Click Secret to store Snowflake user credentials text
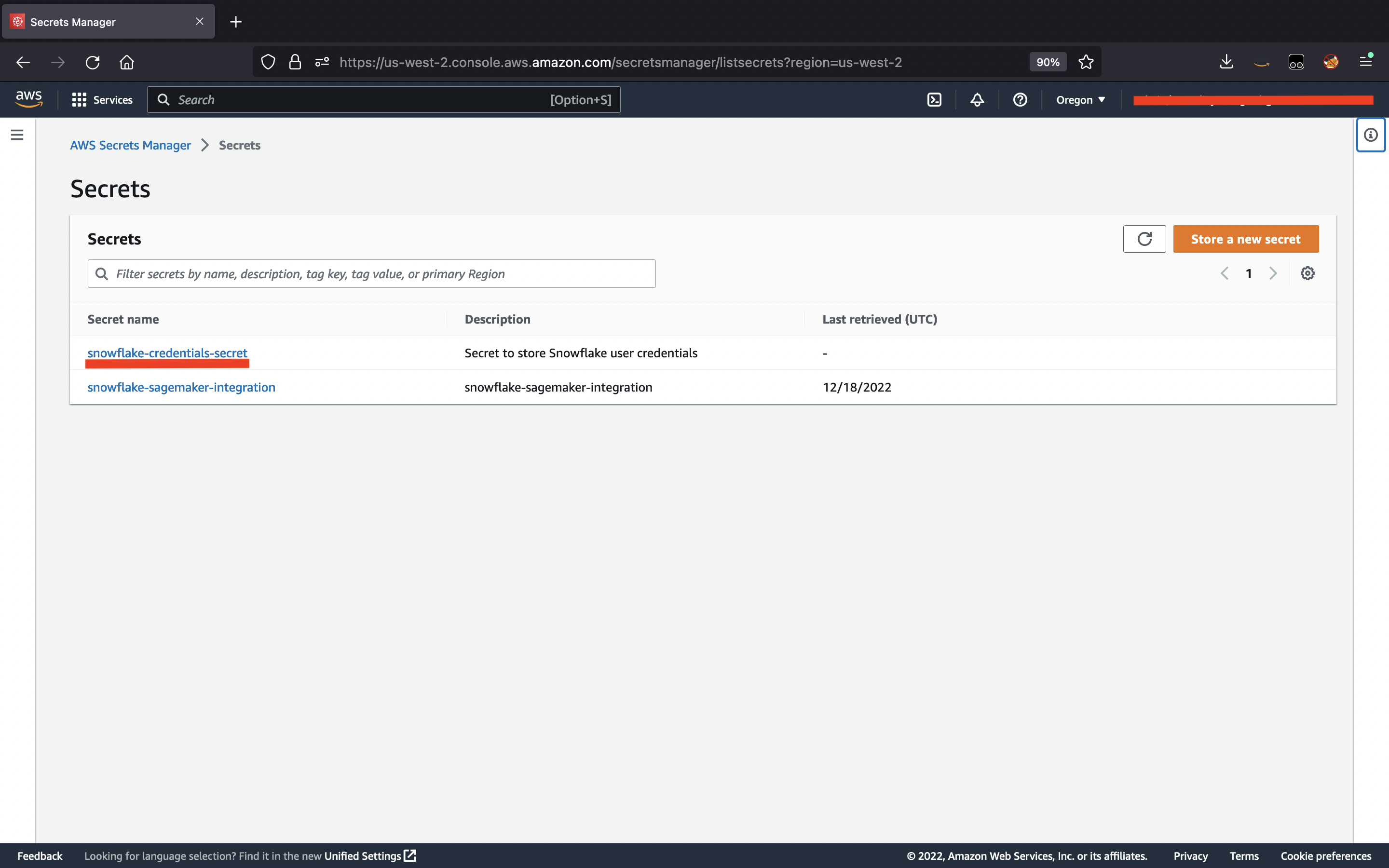 (581, 353)
